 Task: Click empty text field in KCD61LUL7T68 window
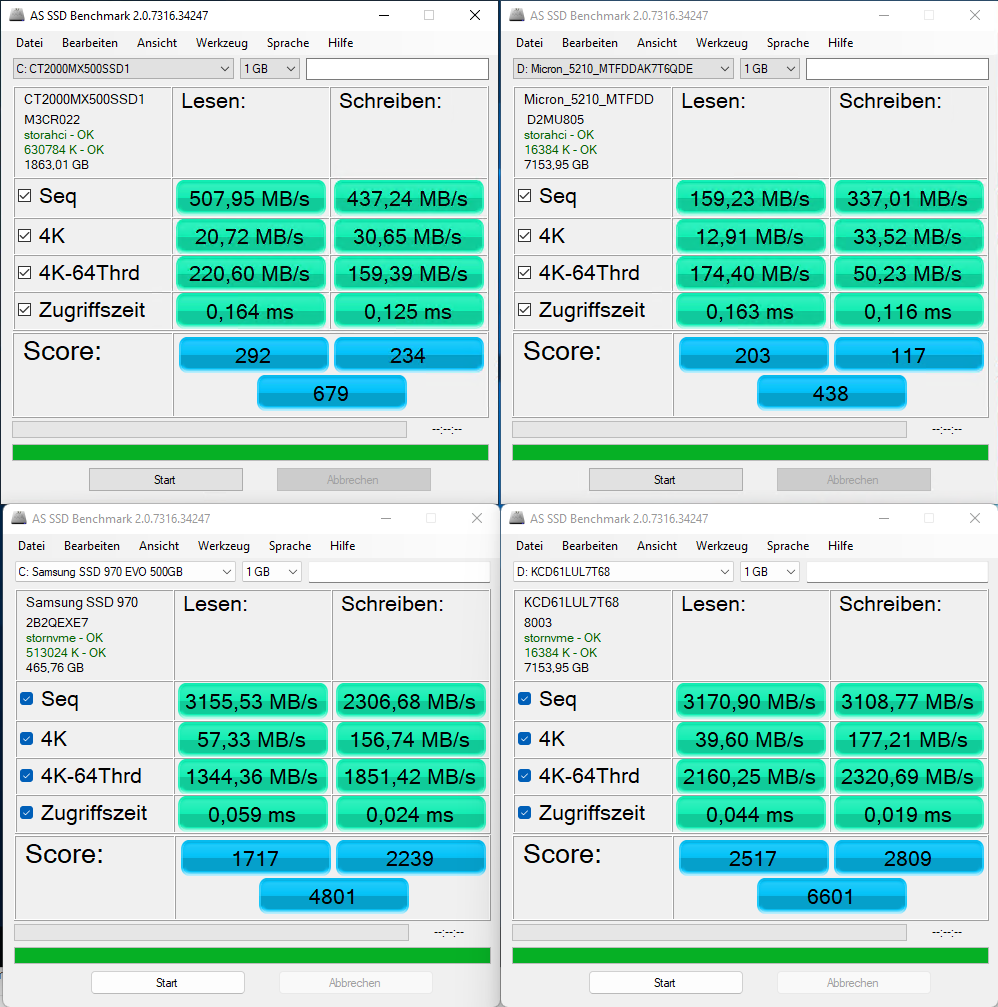point(897,572)
